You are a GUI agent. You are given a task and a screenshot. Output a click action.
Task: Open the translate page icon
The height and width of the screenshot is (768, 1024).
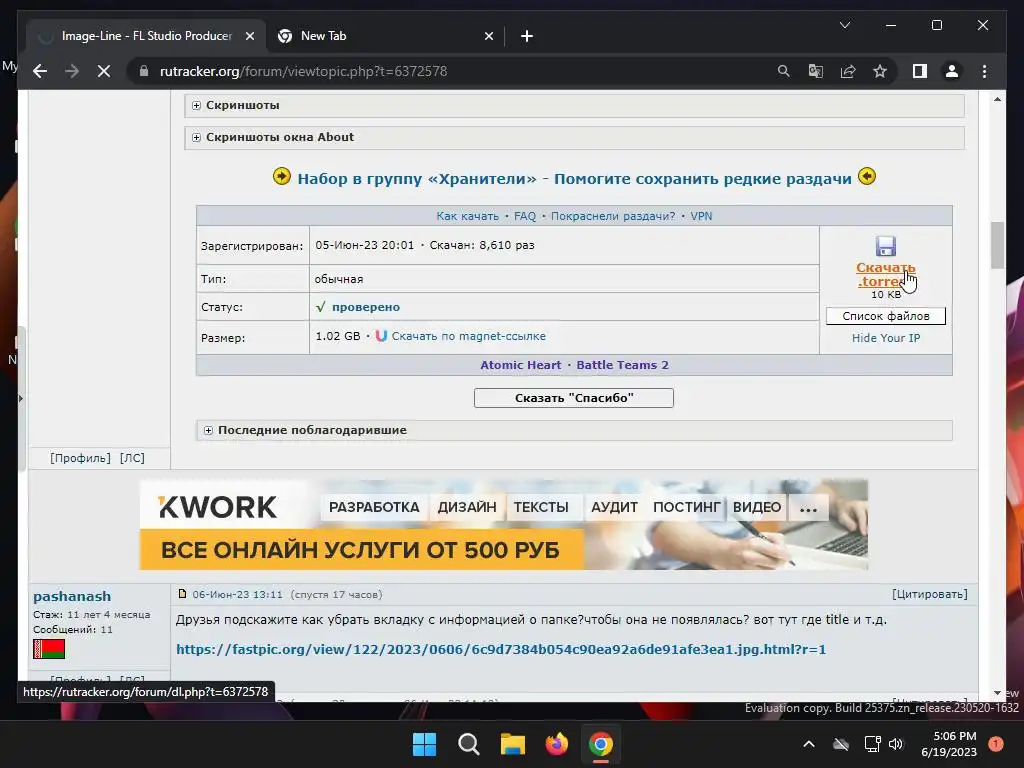[x=816, y=71]
